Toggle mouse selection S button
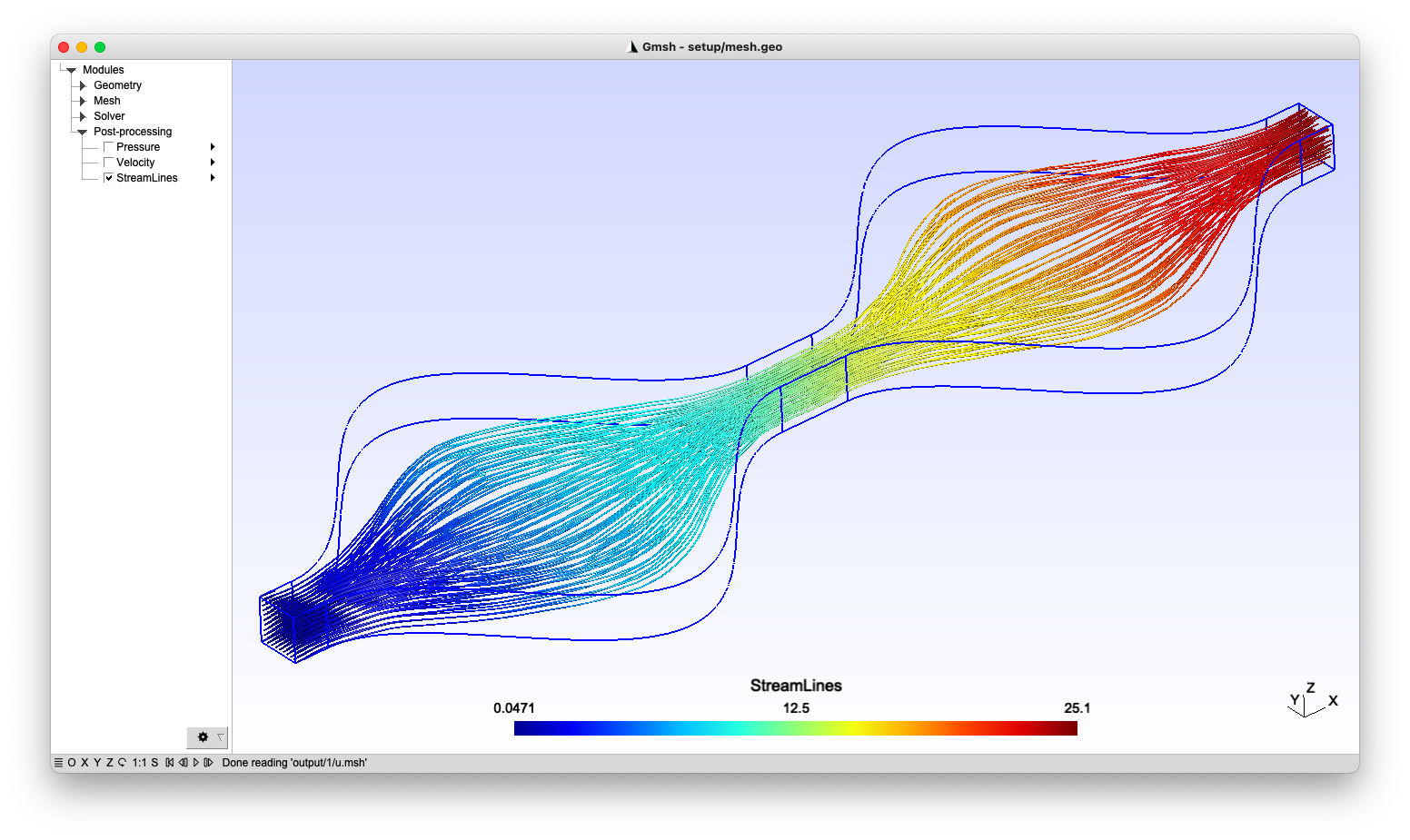1410x840 pixels. point(154,763)
